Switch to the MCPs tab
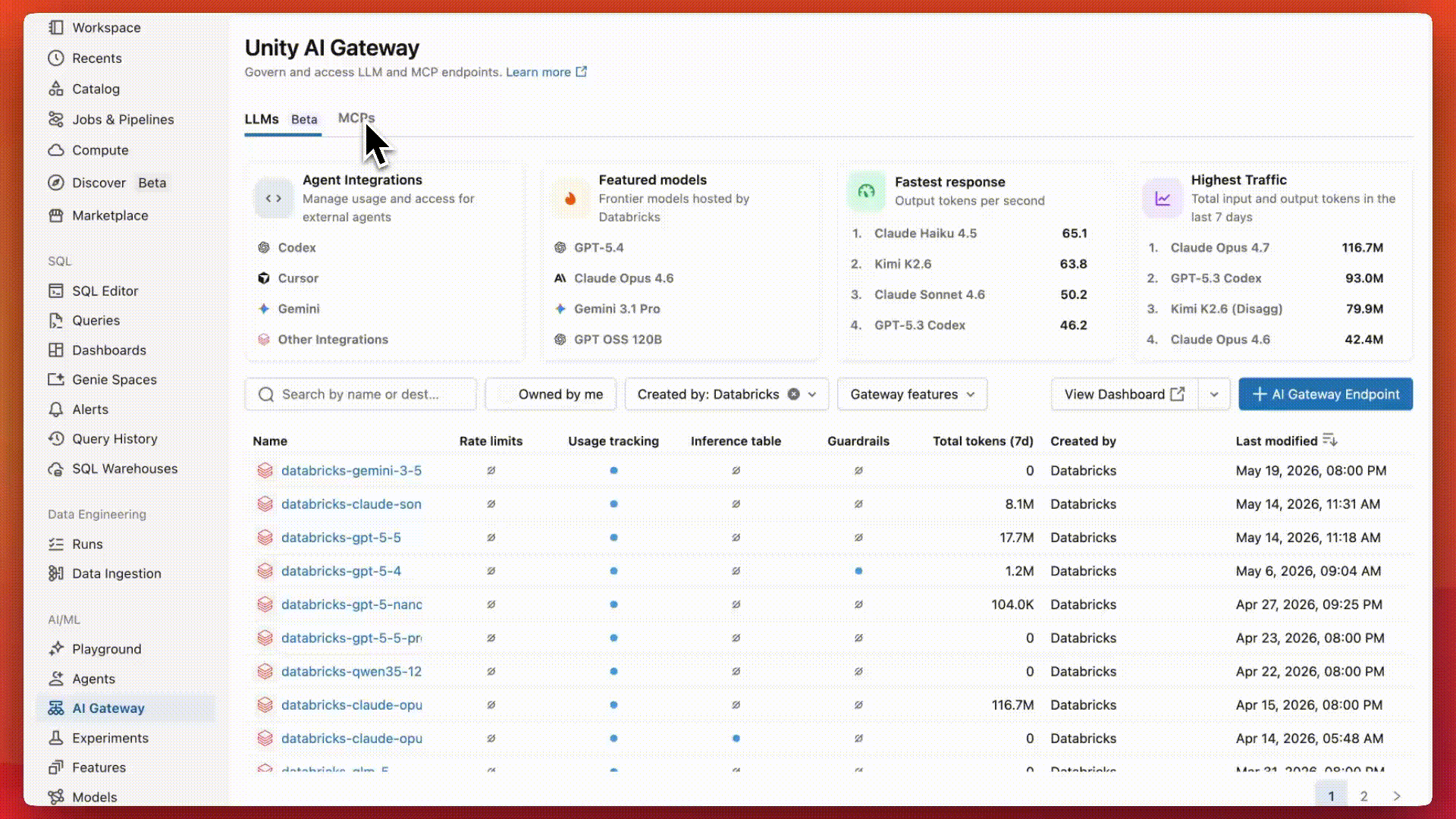 356,118
